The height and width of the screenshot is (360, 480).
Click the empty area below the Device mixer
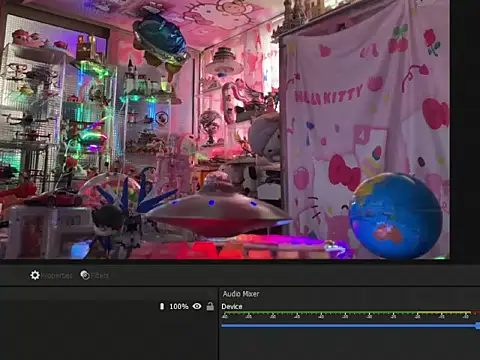[349, 346]
